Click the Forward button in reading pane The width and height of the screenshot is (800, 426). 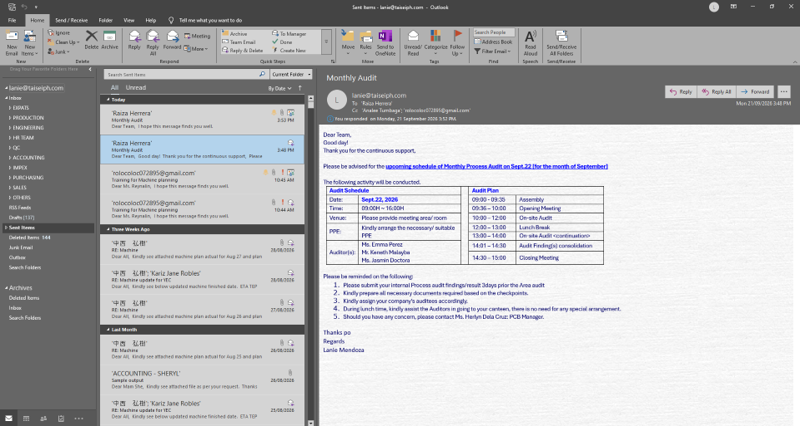(x=755, y=92)
